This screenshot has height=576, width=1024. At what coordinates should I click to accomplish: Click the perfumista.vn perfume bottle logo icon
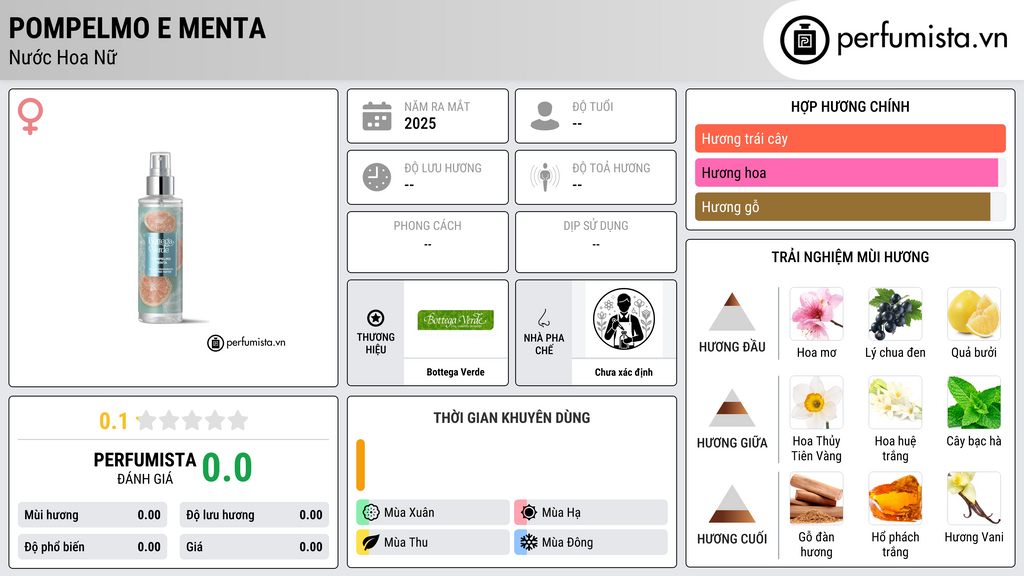pyautogui.click(x=805, y=40)
